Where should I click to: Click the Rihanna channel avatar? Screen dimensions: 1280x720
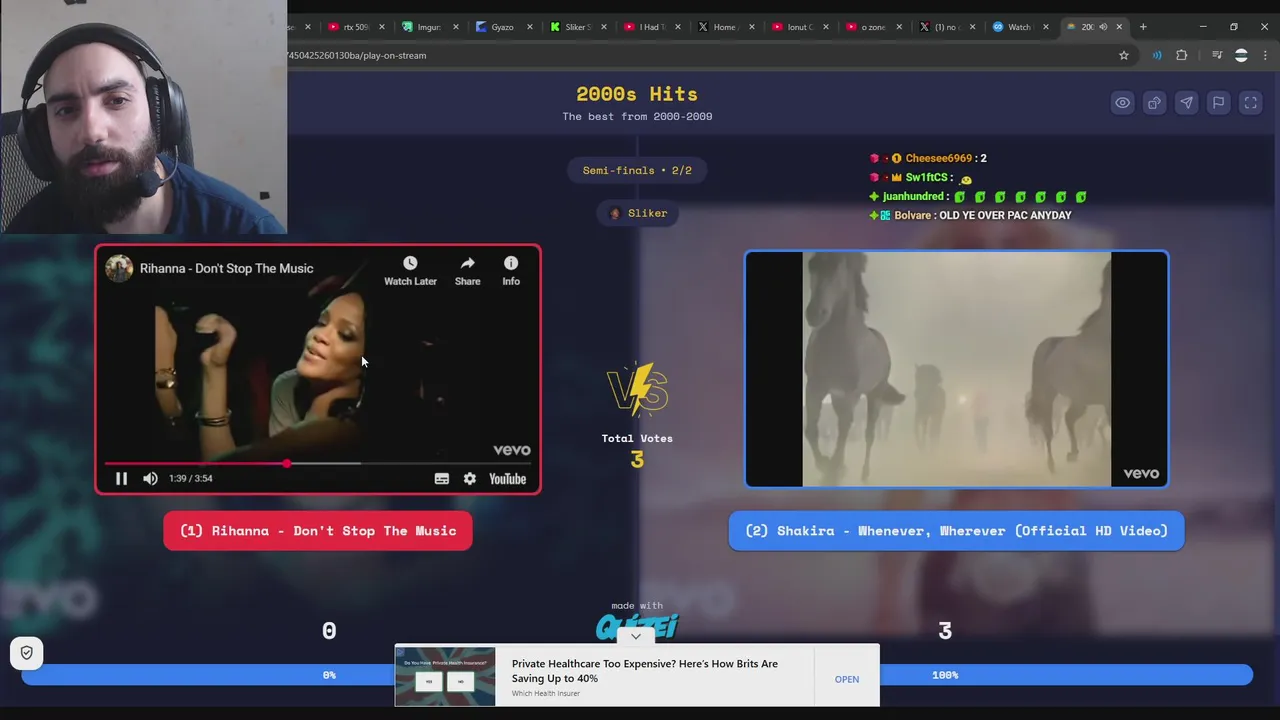coord(119,268)
